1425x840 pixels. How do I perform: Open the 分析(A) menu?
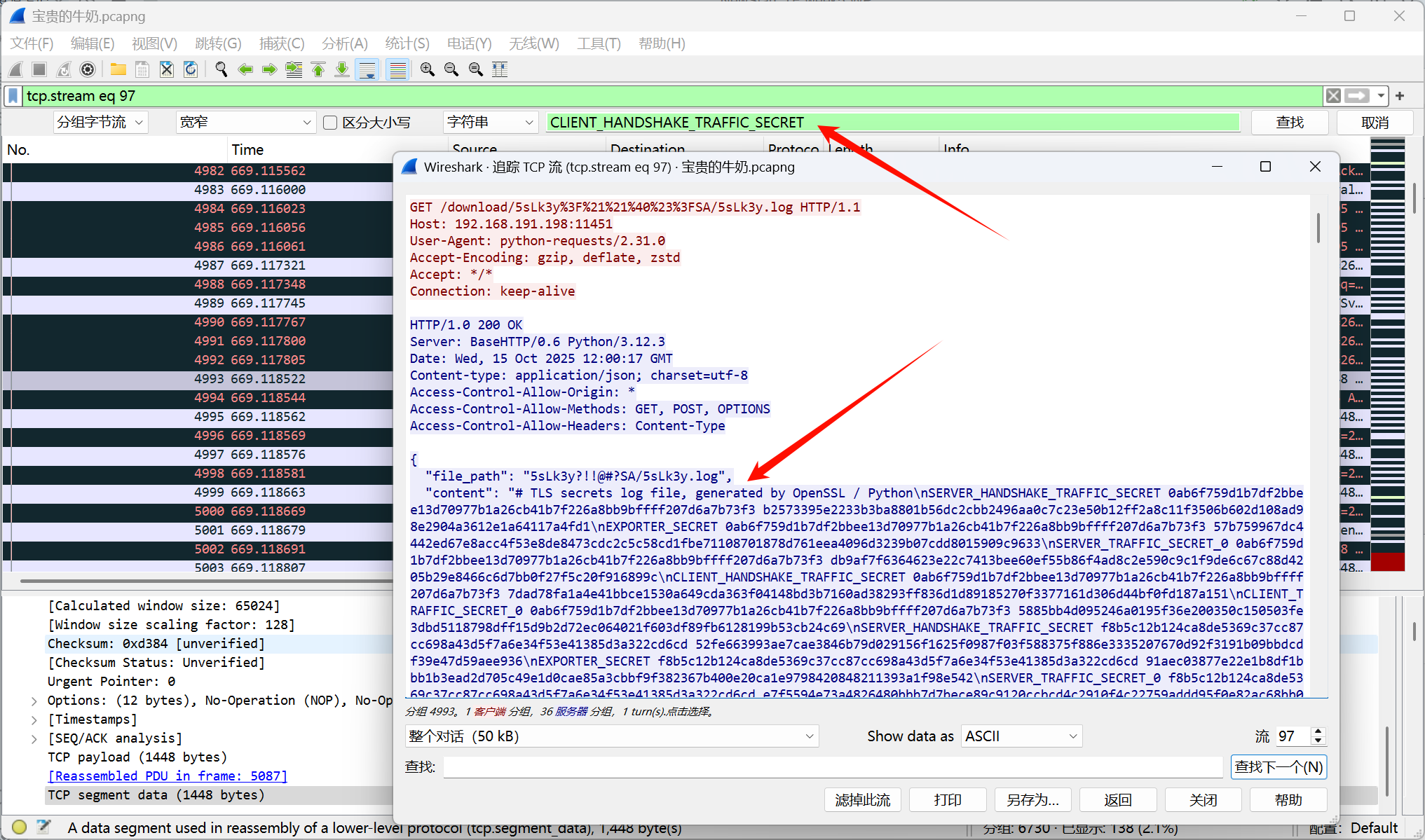pos(344,43)
